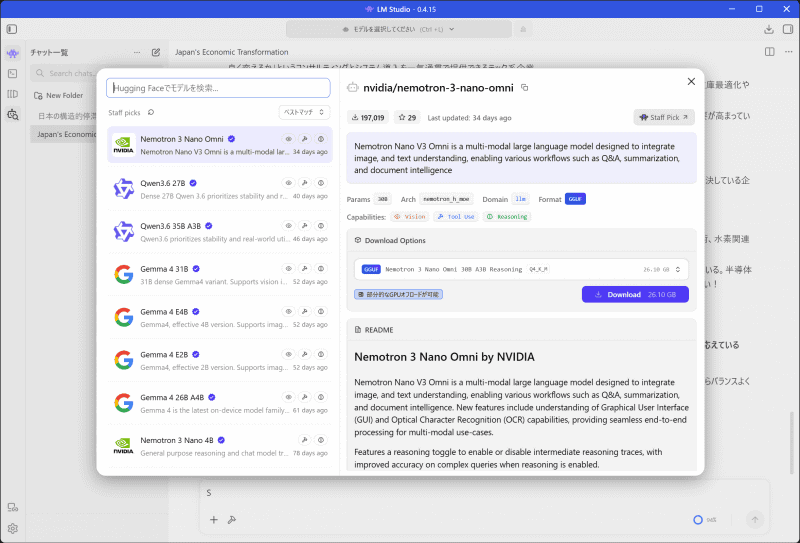Click the GGUF format badge
Screen dimensions: 800x543
tap(575, 199)
